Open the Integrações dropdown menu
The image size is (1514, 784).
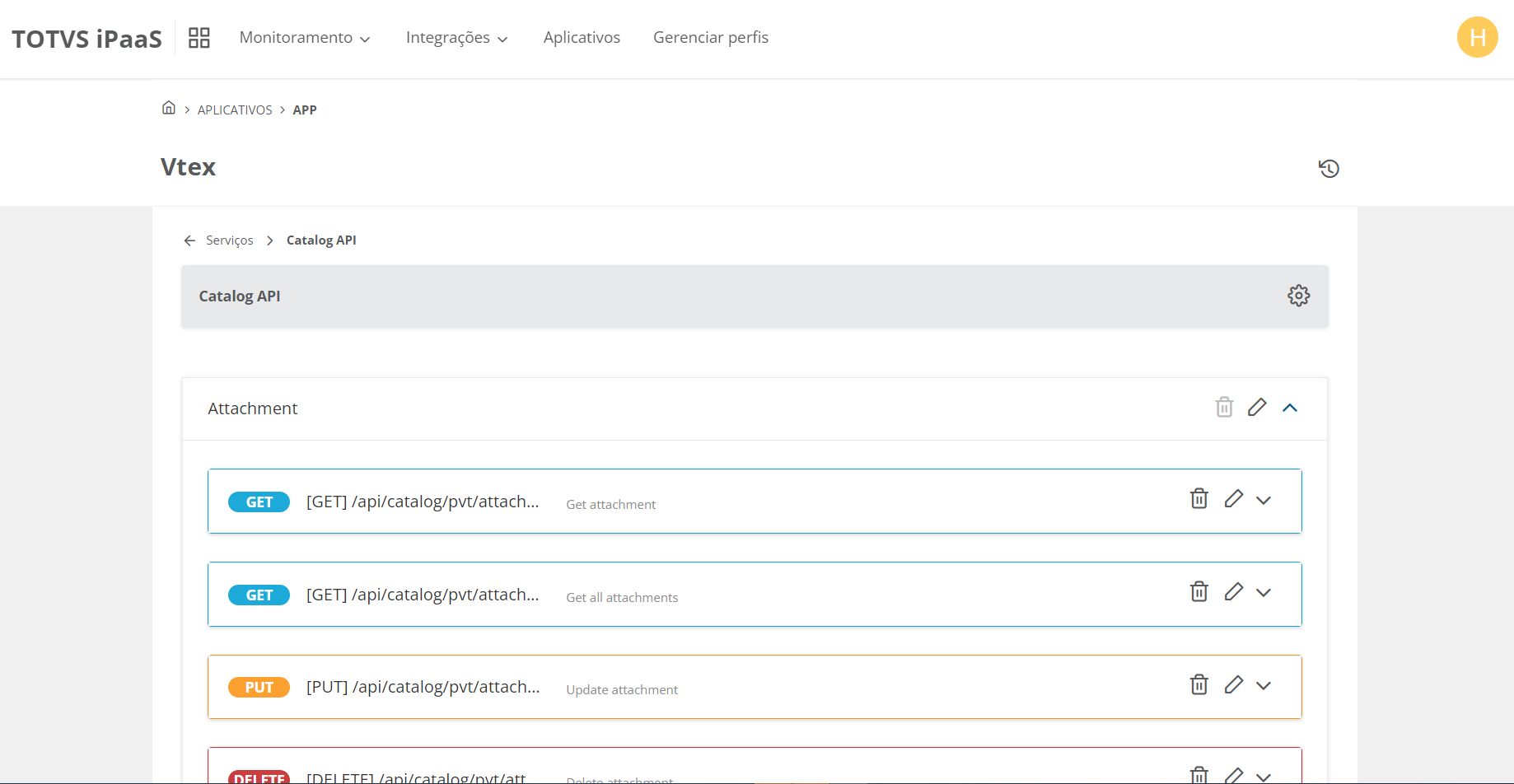tap(456, 38)
